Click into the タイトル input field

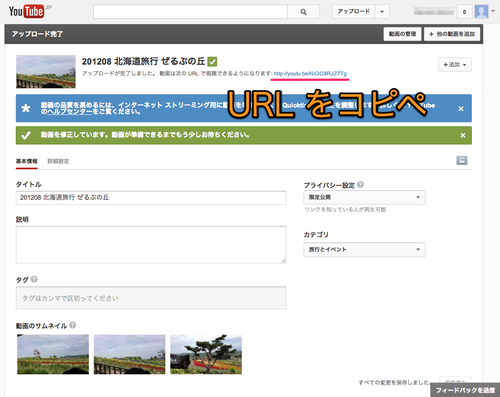click(x=151, y=198)
